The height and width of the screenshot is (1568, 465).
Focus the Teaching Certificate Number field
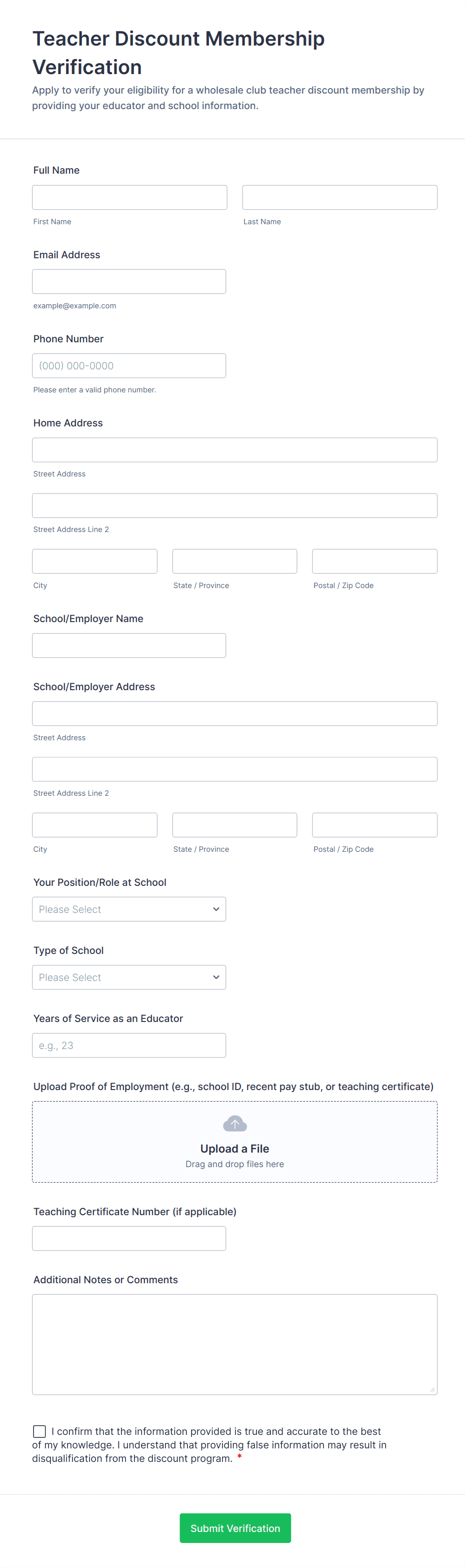pyautogui.click(x=129, y=1238)
